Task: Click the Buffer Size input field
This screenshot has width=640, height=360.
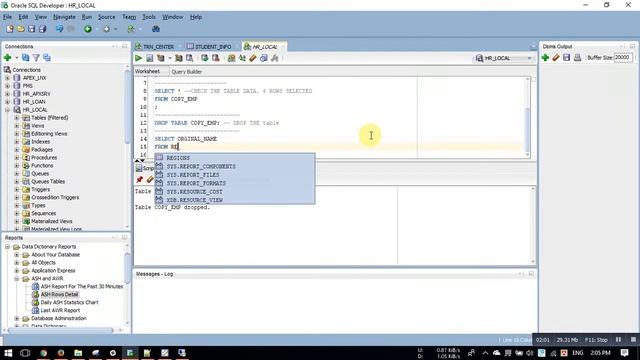Action: pyautogui.click(x=623, y=58)
